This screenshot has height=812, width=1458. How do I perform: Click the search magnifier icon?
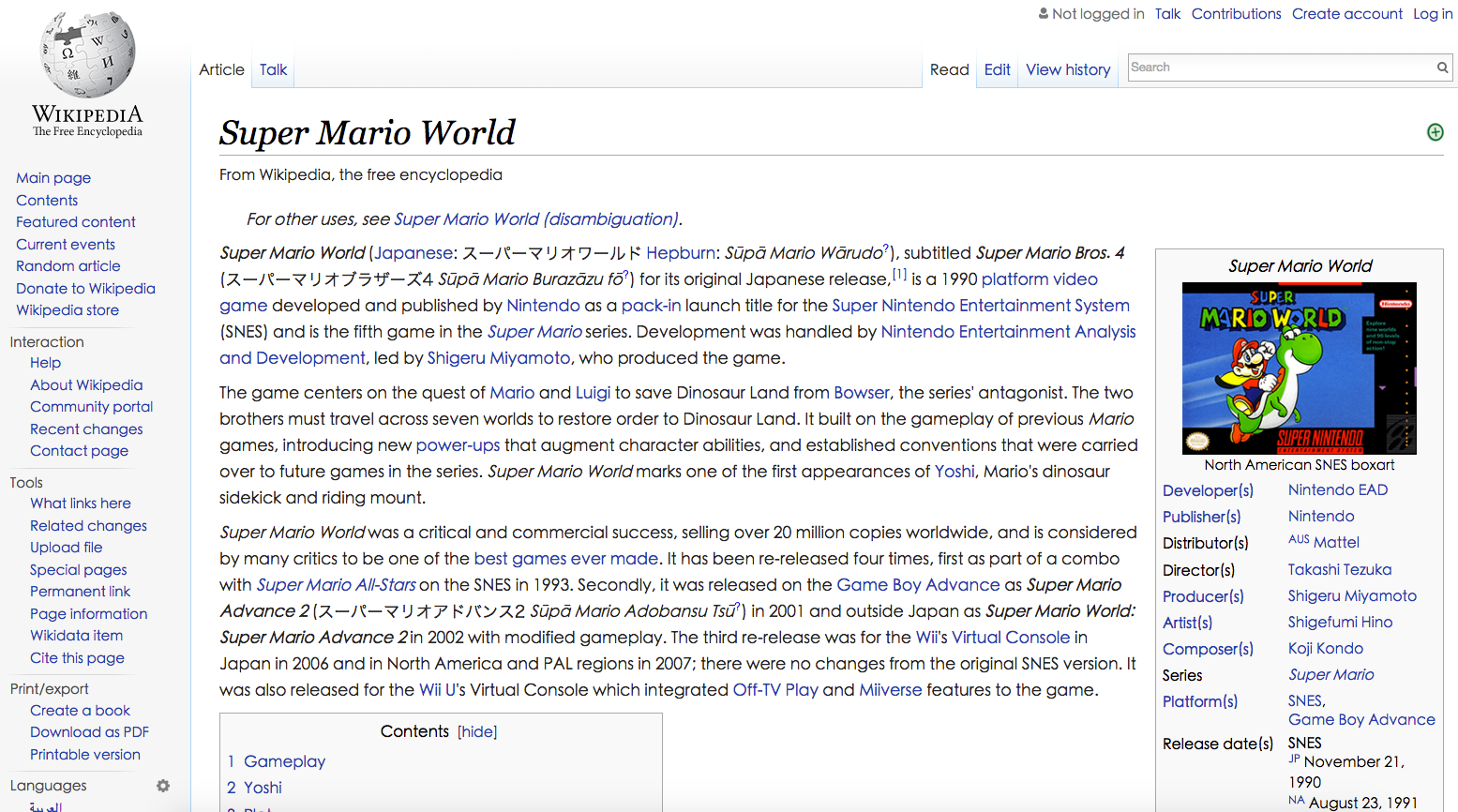coord(1442,68)
